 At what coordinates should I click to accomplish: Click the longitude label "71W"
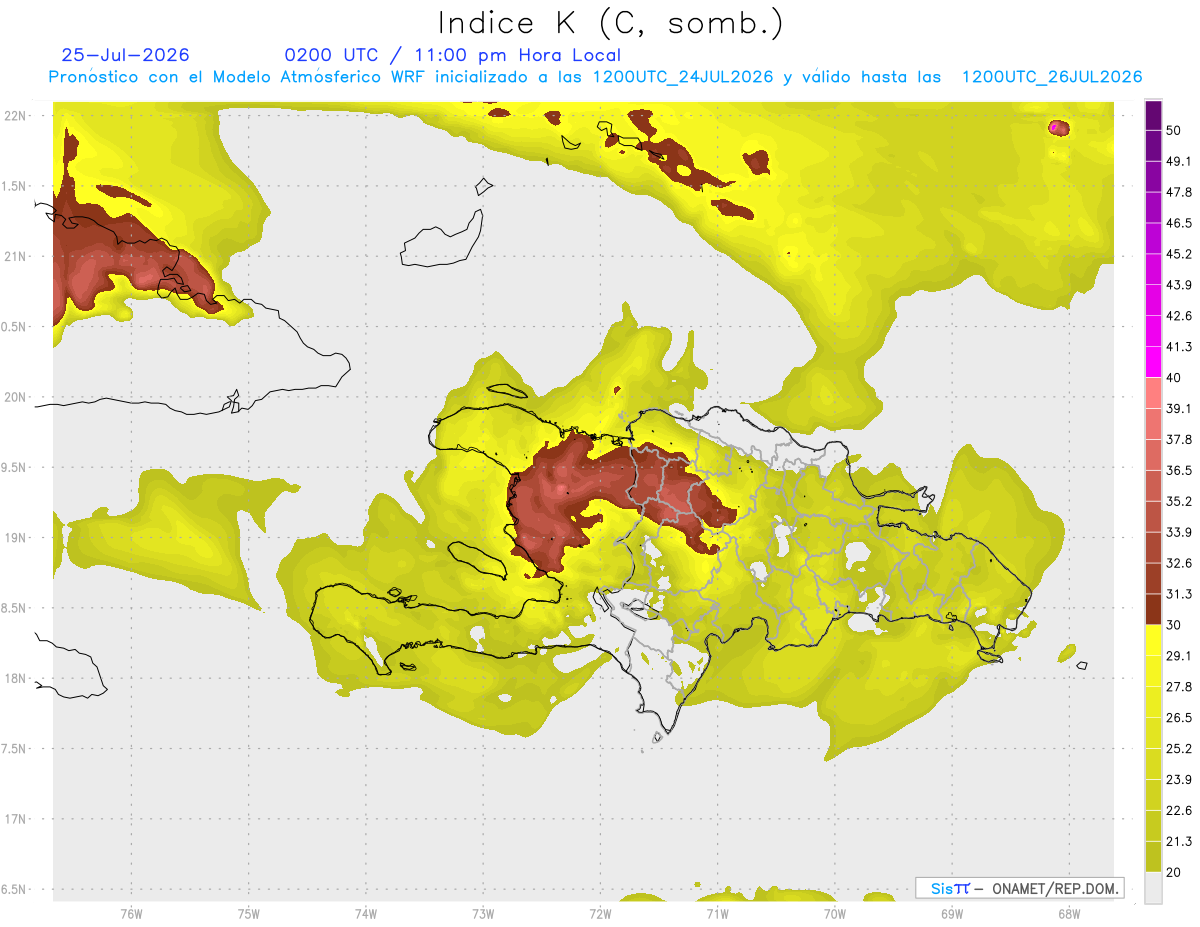click(717, 913)
